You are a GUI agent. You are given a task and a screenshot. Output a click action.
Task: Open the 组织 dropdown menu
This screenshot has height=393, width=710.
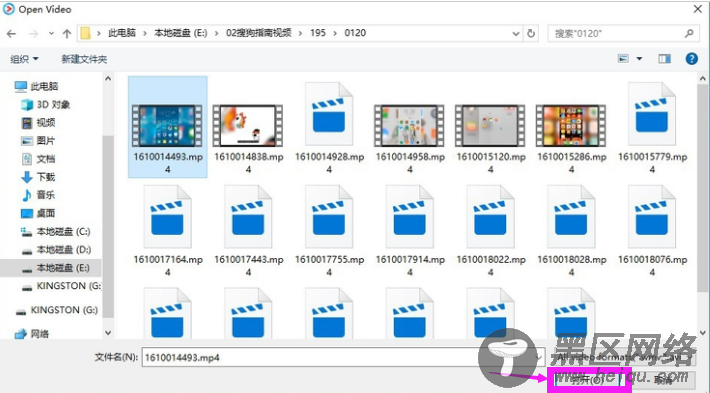[x=24, y=59]
